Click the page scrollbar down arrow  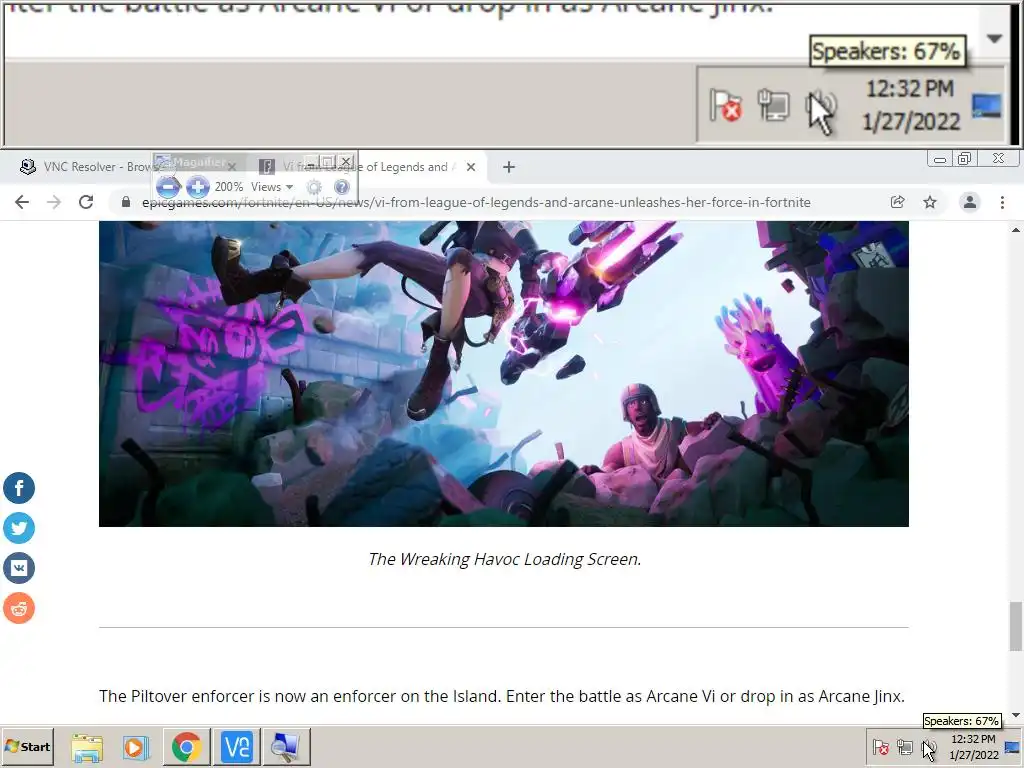pos(1016,716)
